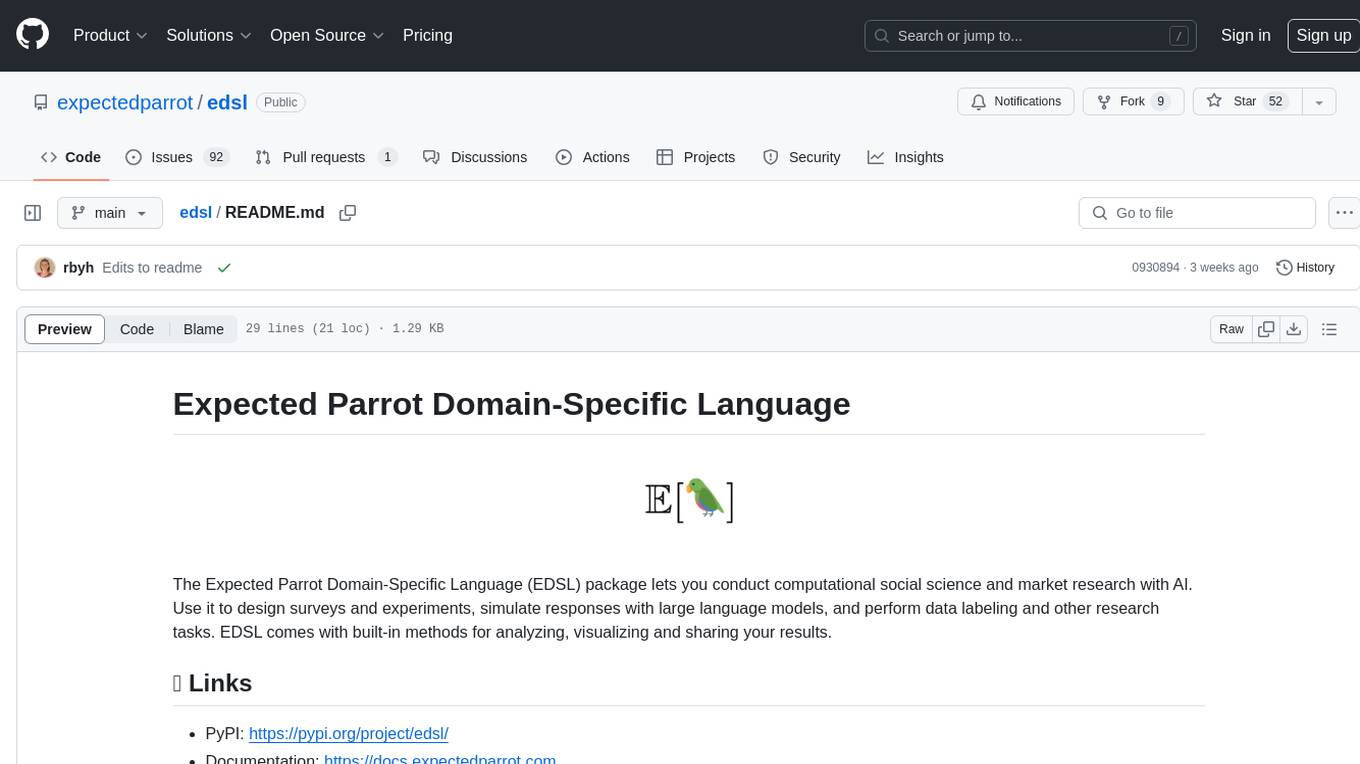Select the Code view
The image size is (1360, 764).
pyautogui.click(x=137, y=329)
